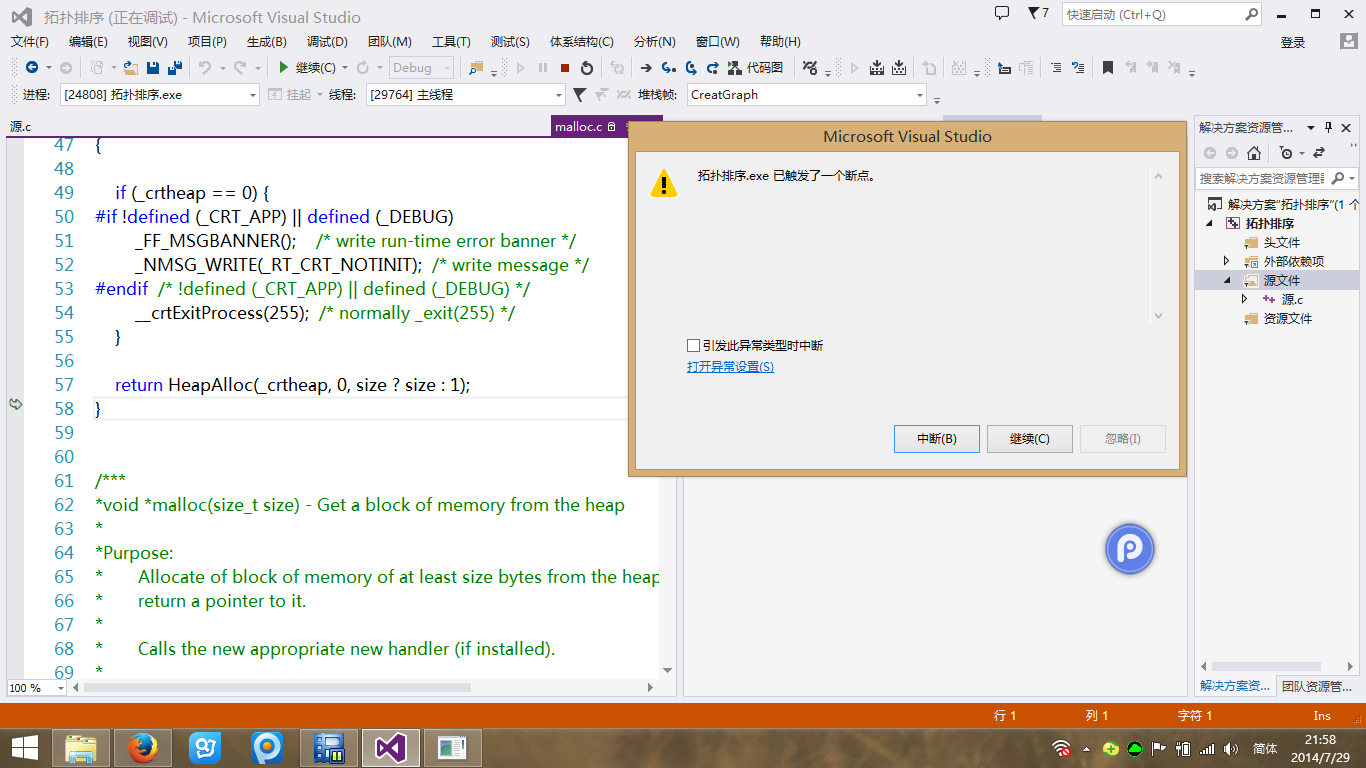The image size is (1366, 768).
Task: Switch to 团队资源管理器 bottom tab
Action: pos(1319,686)
